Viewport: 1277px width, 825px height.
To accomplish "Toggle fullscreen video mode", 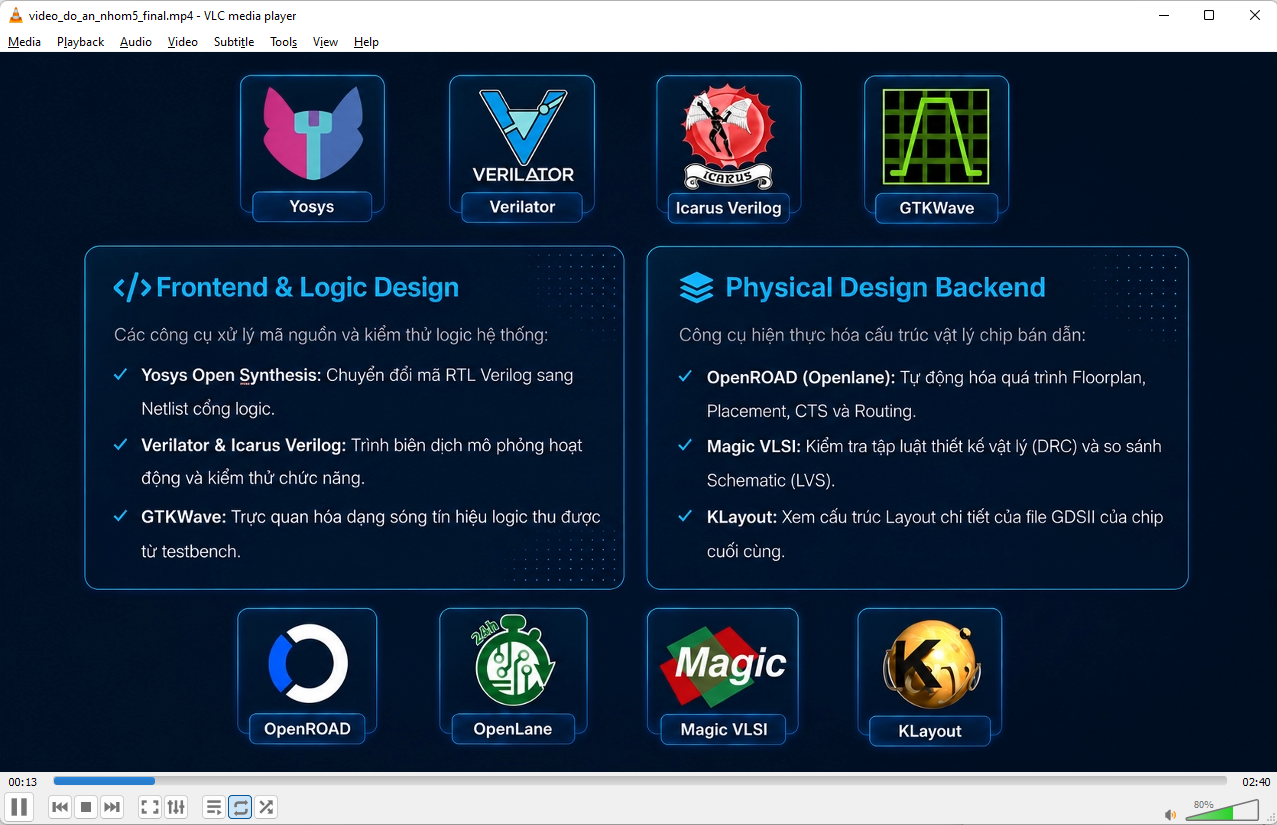I will pos(150,807).
